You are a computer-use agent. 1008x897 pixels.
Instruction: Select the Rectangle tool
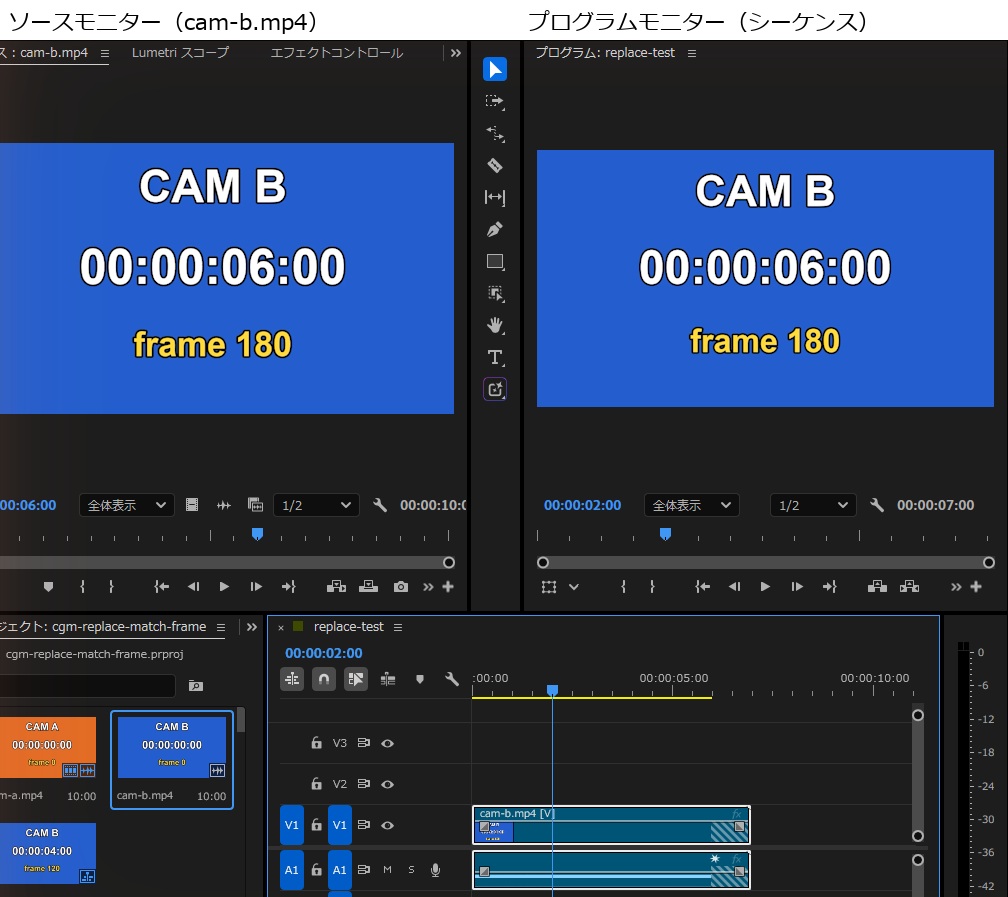(495, 262)
